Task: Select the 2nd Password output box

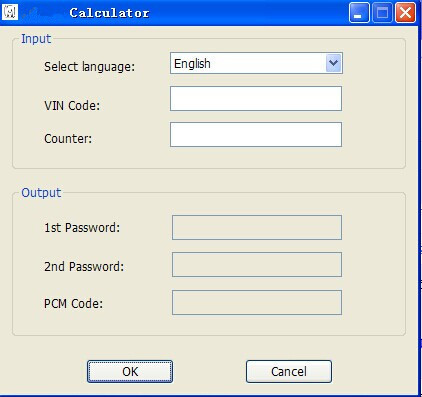Action: coord(257,265)
